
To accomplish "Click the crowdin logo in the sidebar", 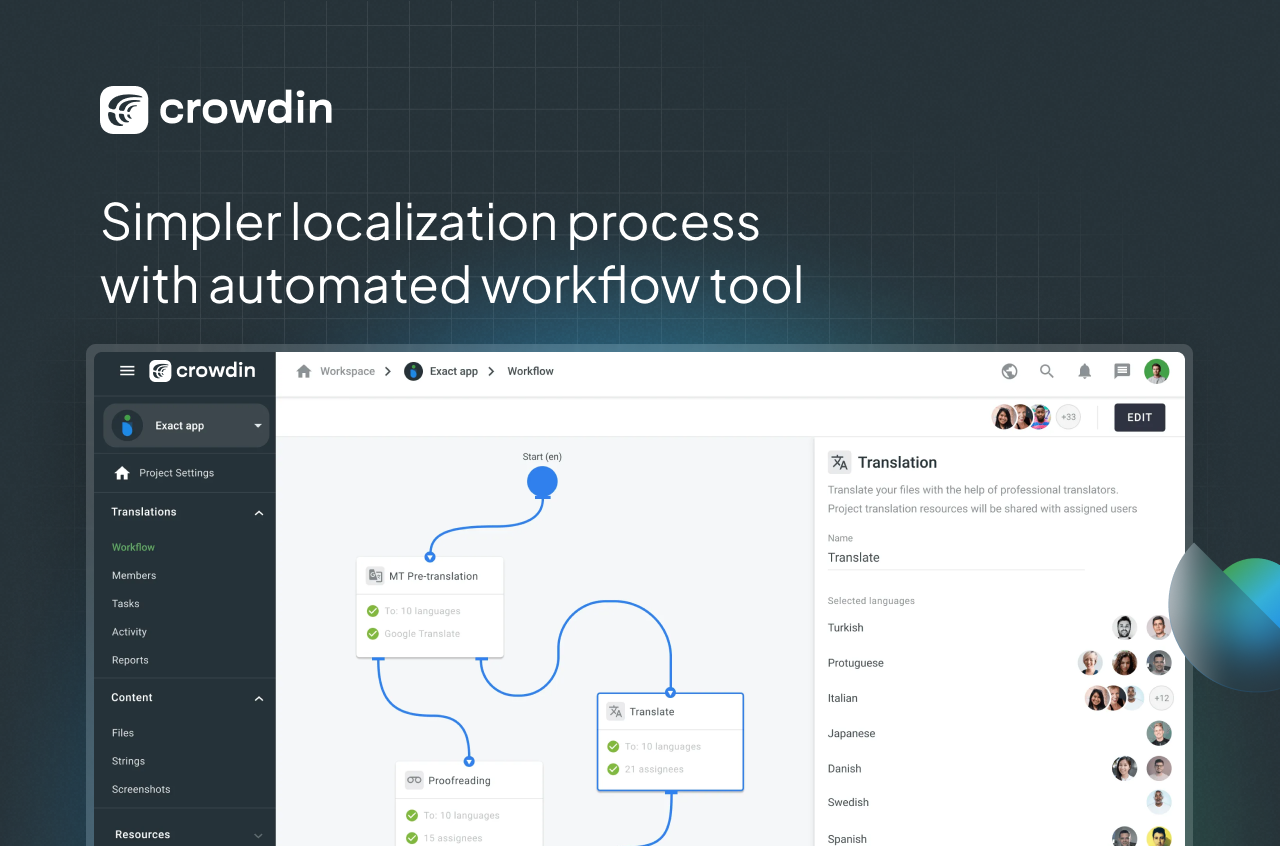I will [203, 370].
